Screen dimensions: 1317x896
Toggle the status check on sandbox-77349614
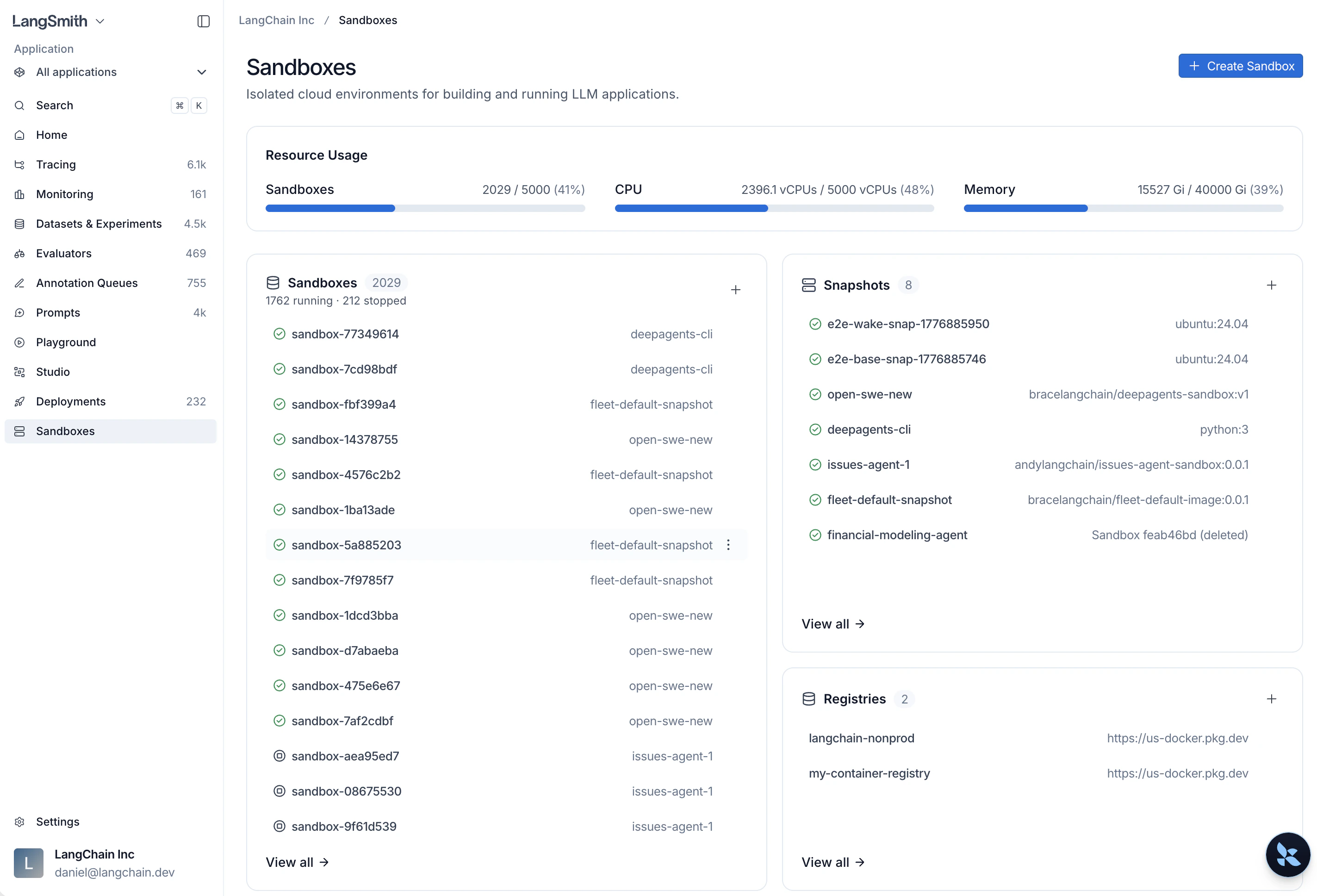coord(280,334)
